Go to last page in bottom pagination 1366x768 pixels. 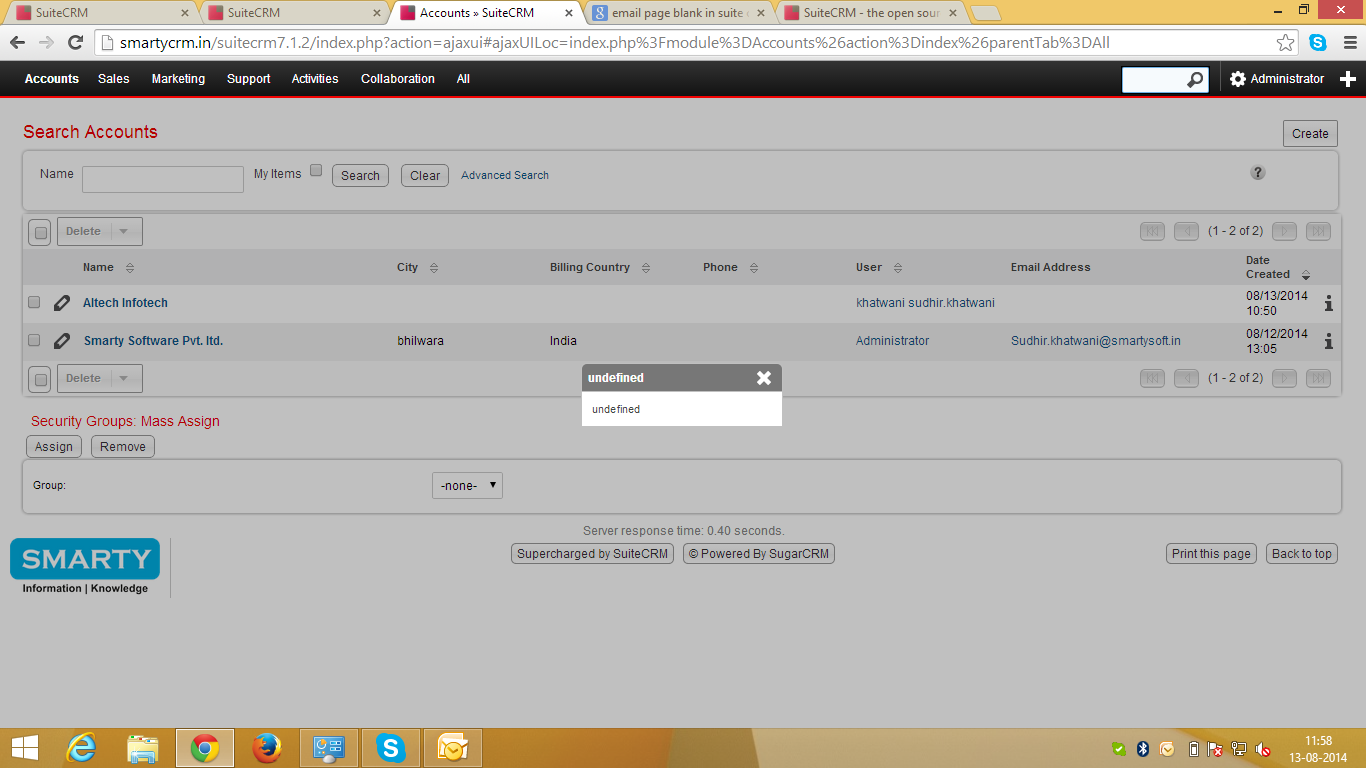click(1318, 378)
